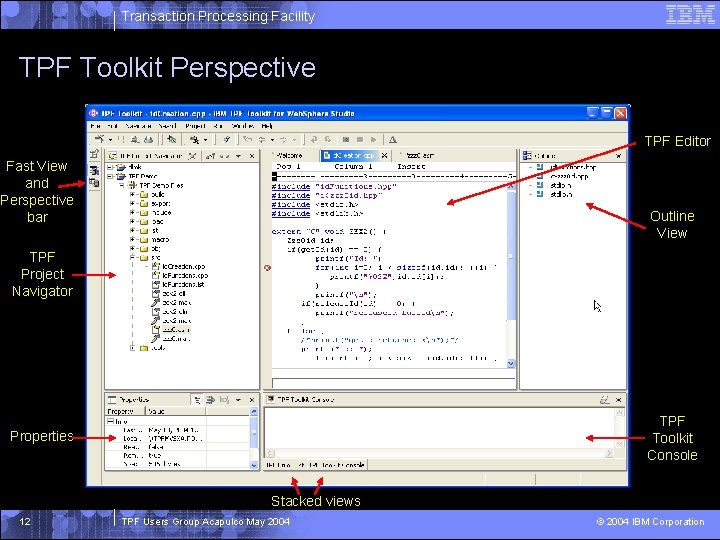This screenshot has width=720, height=540.
Task: Select idFunctions.cpp in the navigator tree
Action: (x=186, y=276)
